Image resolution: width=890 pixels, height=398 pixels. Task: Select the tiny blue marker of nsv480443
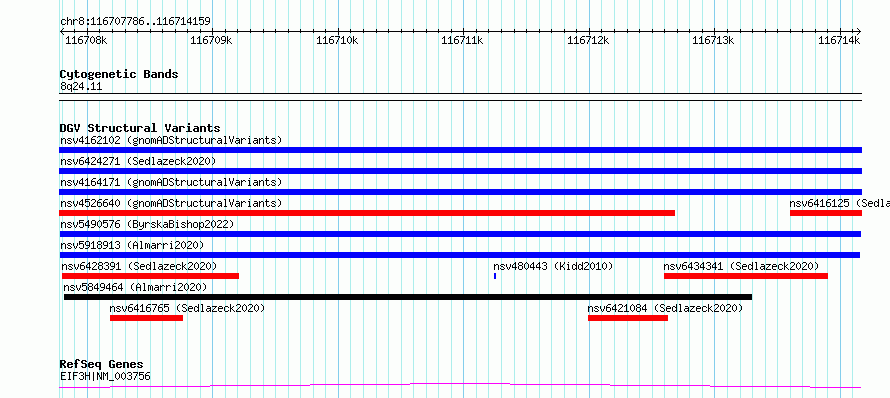click(495, 276)
